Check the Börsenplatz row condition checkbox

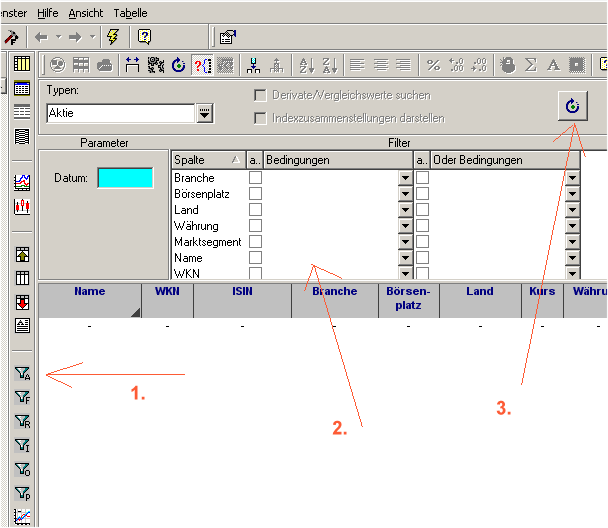coord(255,193)
